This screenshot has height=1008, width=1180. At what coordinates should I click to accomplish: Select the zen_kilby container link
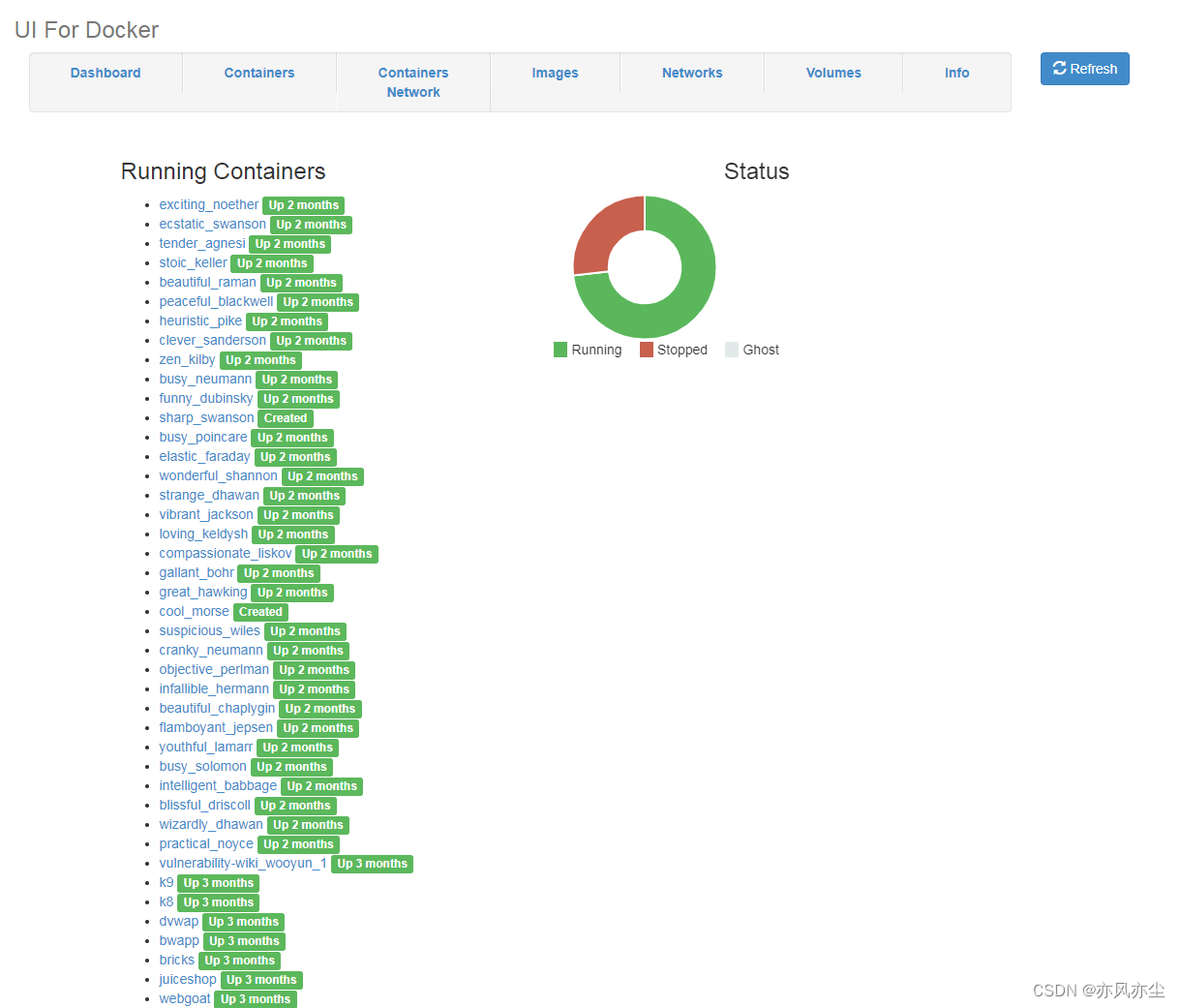click(188, 359)
